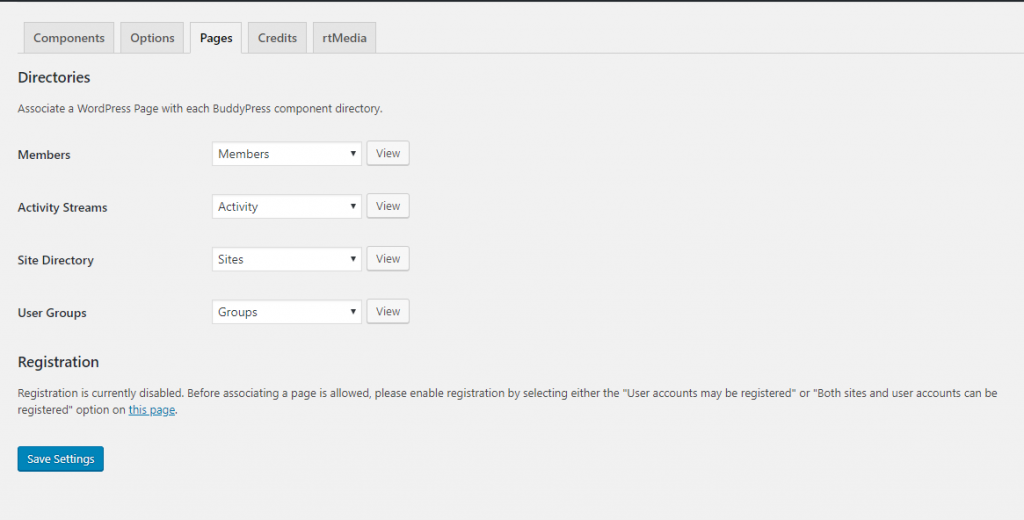Open the Site Directory dropdown showing Sites
The image size is (1024, 520).
click(x=287, y=259)
